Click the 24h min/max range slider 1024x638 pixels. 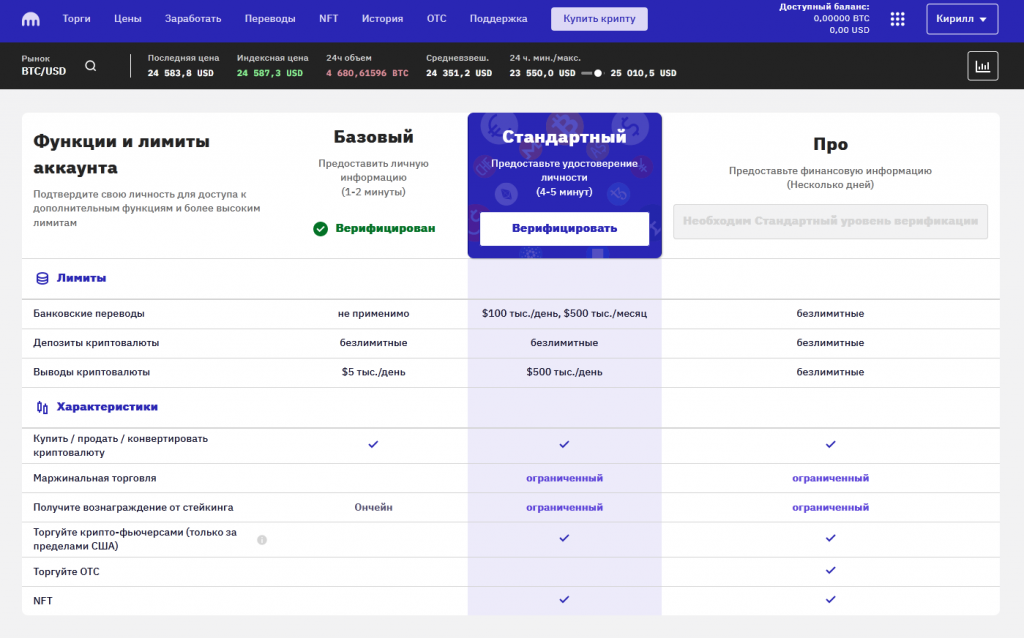click(x=598, y=73)
